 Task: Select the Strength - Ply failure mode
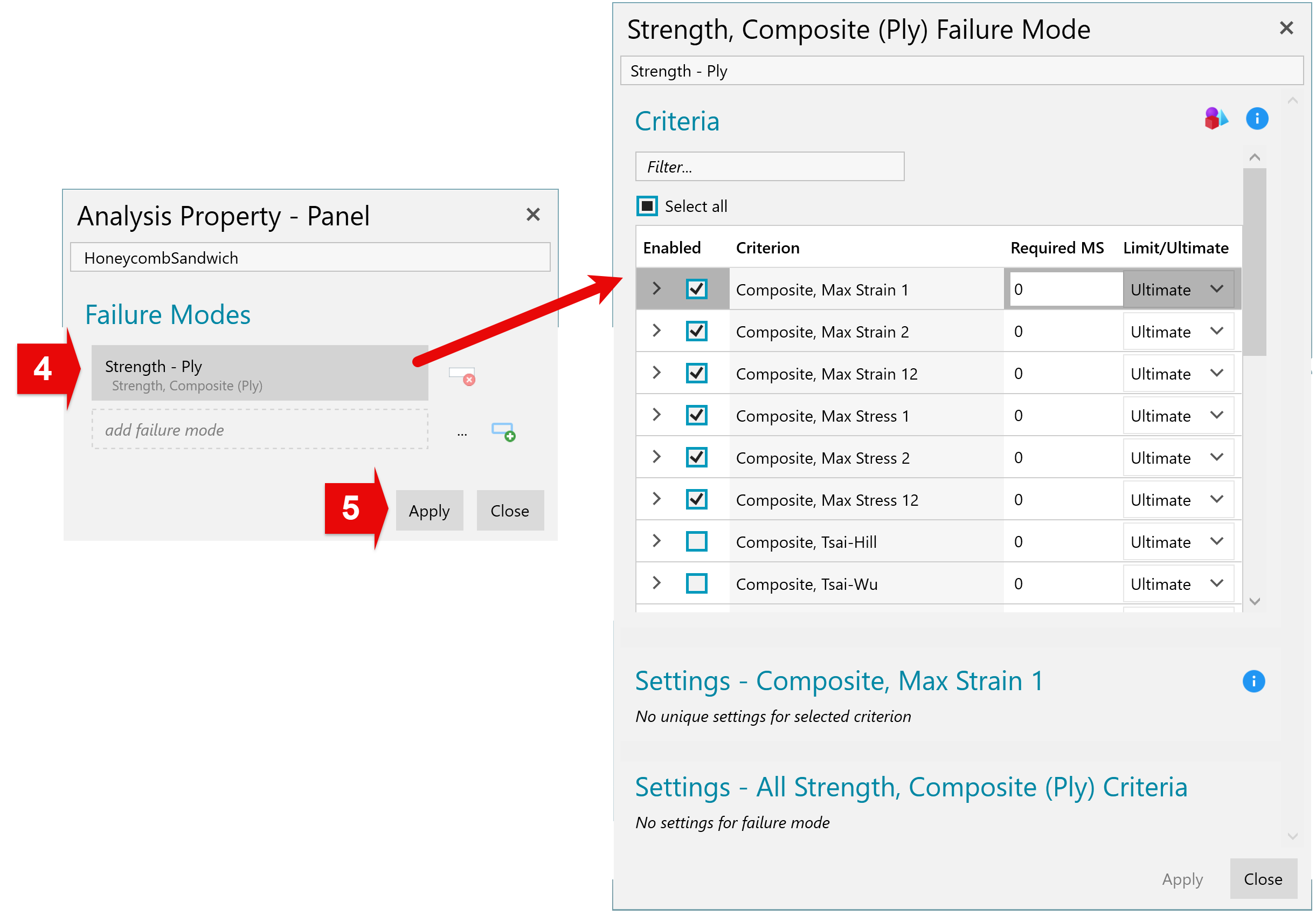pos(260,373)
